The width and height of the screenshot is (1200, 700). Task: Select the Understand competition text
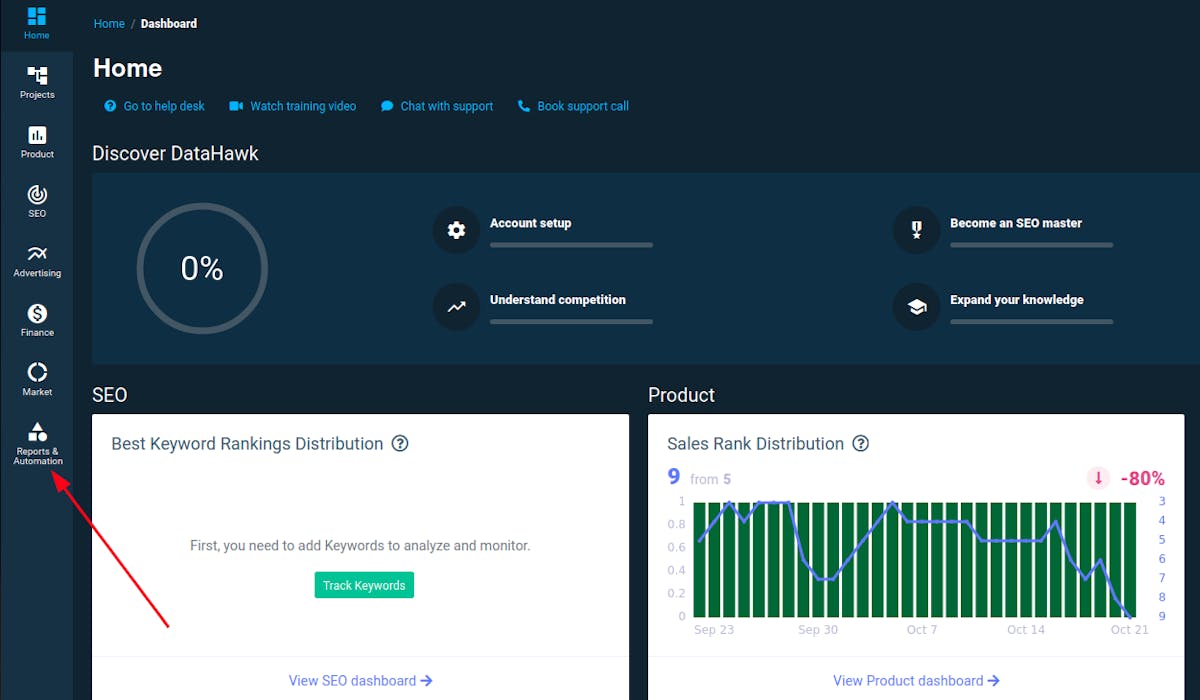(x=558, y=299)
